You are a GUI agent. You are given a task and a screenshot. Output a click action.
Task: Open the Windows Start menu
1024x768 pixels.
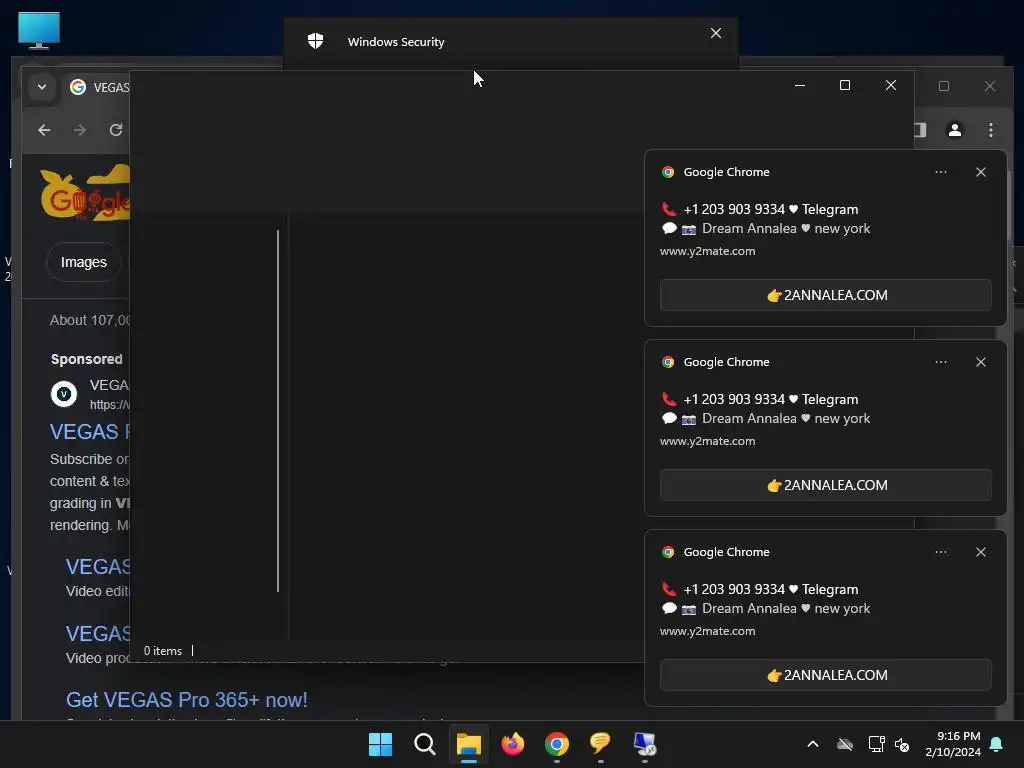pos(380,744)
